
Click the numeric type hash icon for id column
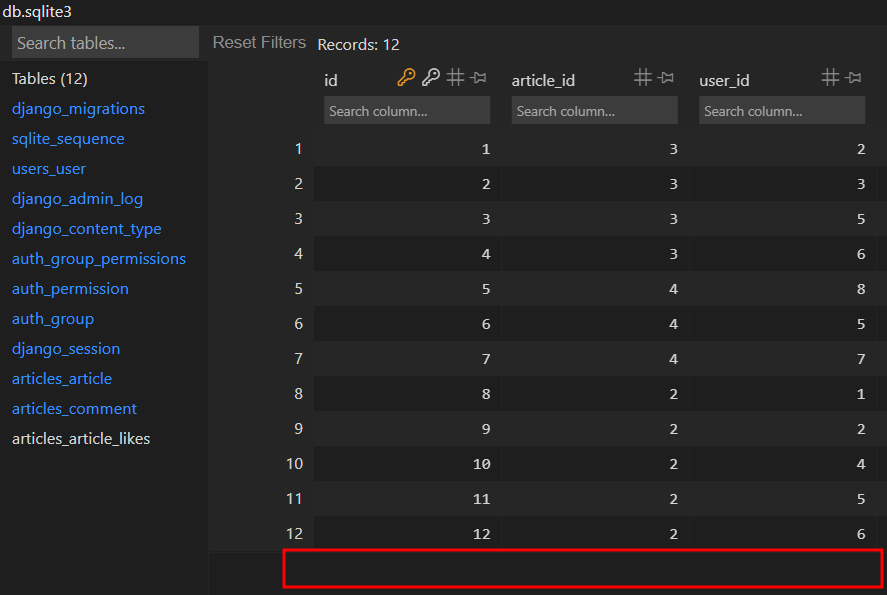coord(455,77)
